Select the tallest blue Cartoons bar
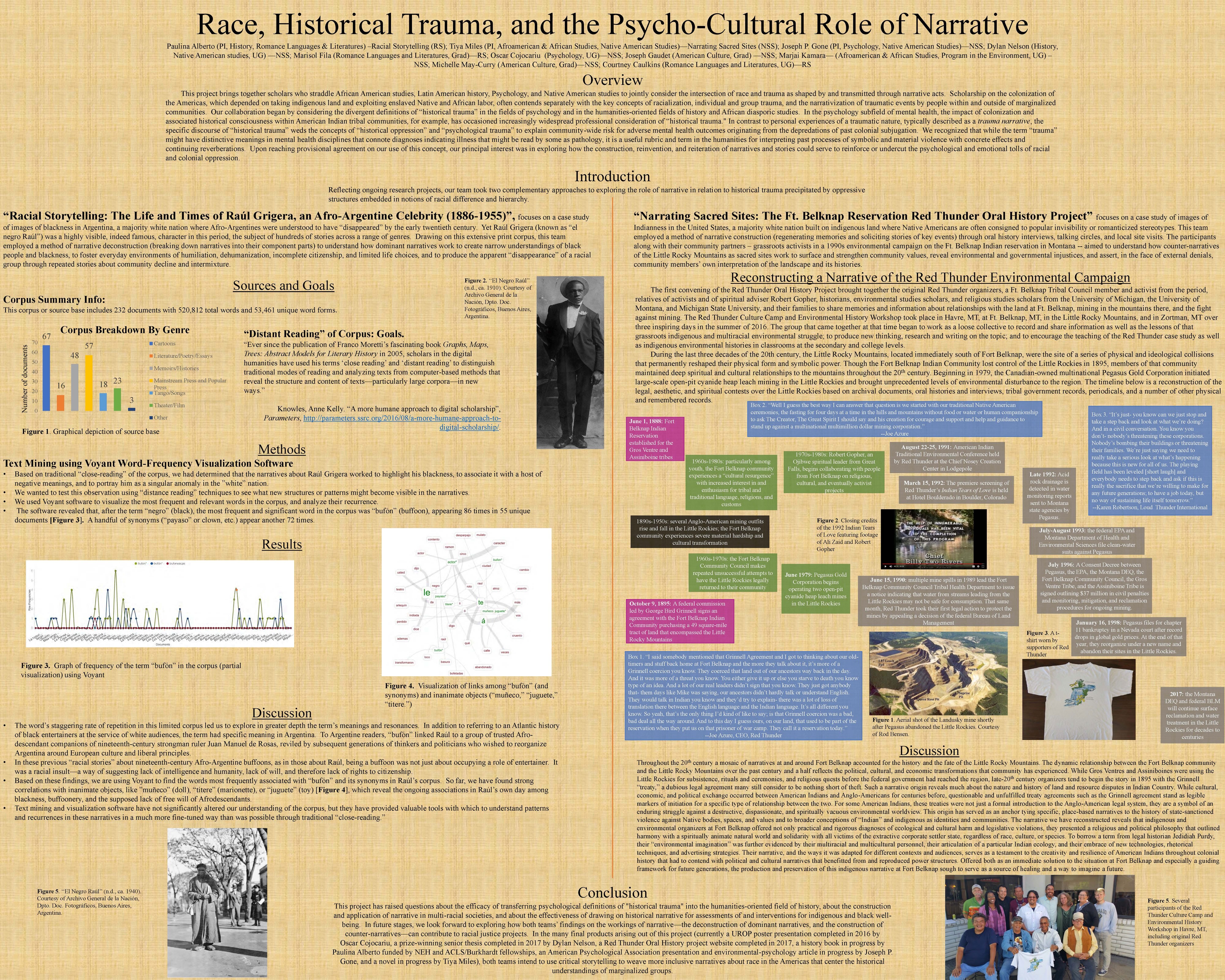The image size is (1225, 980). [x=46, y=378]
